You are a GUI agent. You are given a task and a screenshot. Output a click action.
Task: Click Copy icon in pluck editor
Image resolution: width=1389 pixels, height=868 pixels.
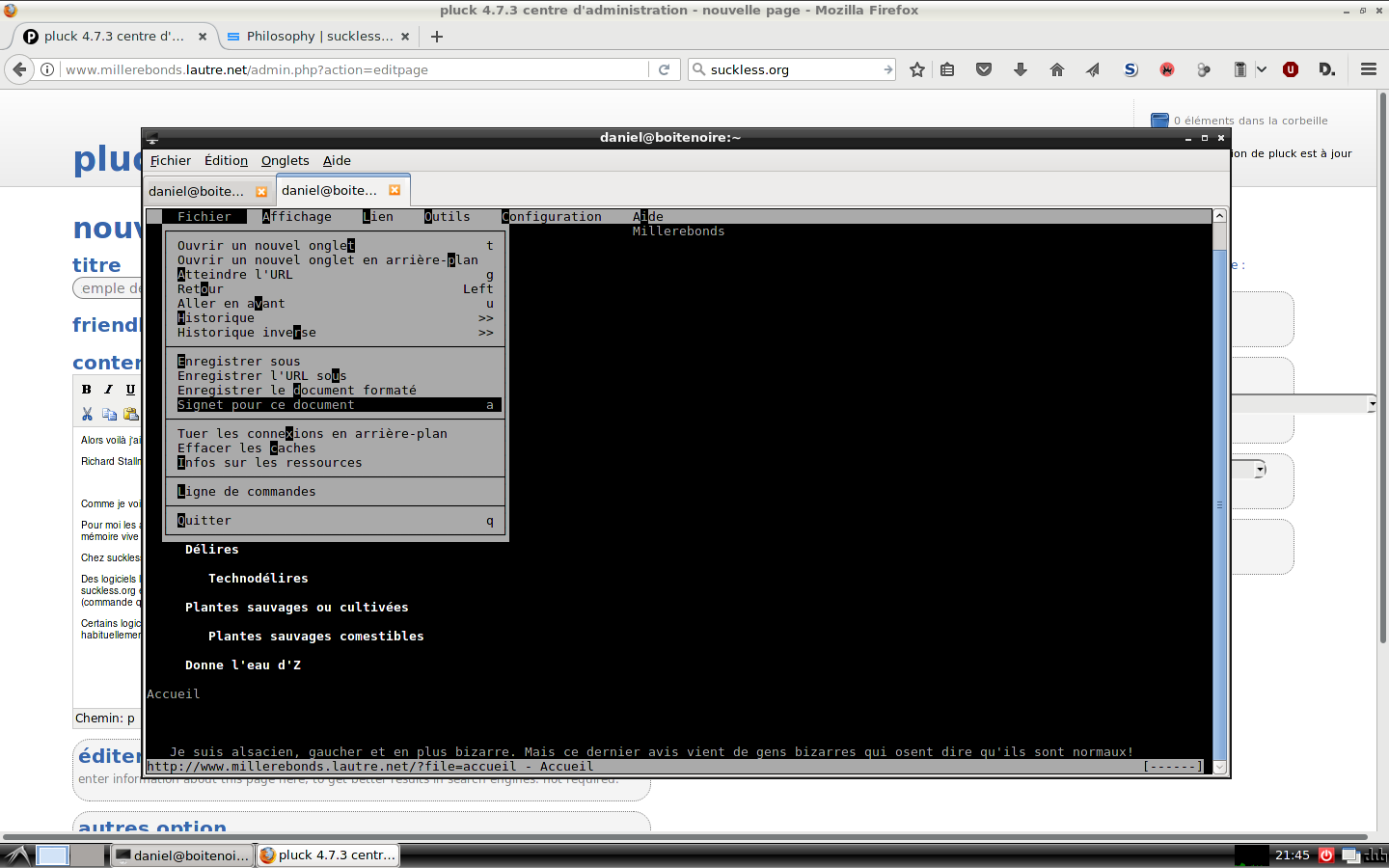point(109,414)
